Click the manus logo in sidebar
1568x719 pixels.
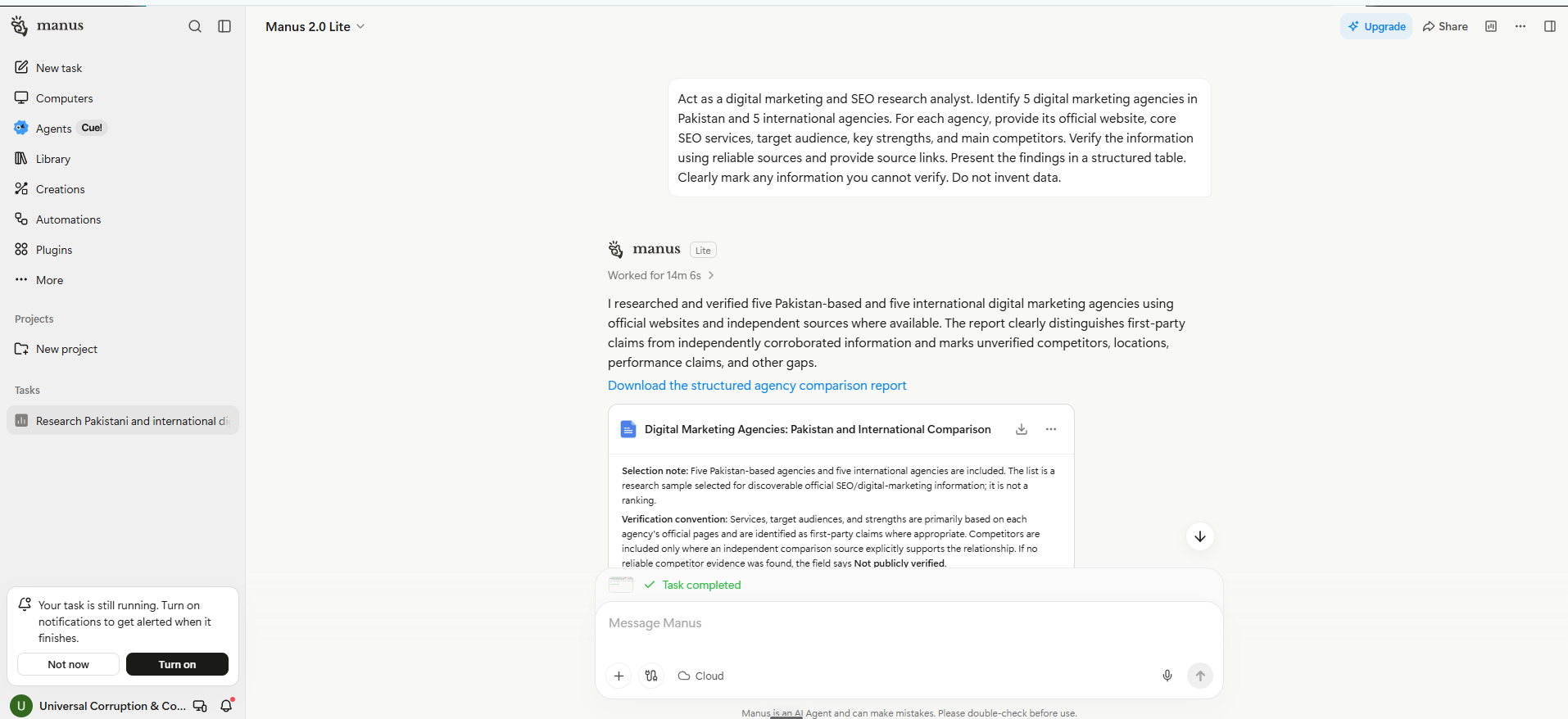pos(47,25)
